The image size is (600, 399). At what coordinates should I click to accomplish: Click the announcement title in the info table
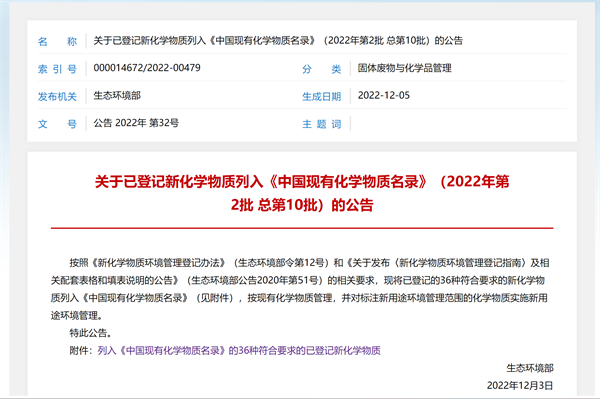tap(278, 41)
